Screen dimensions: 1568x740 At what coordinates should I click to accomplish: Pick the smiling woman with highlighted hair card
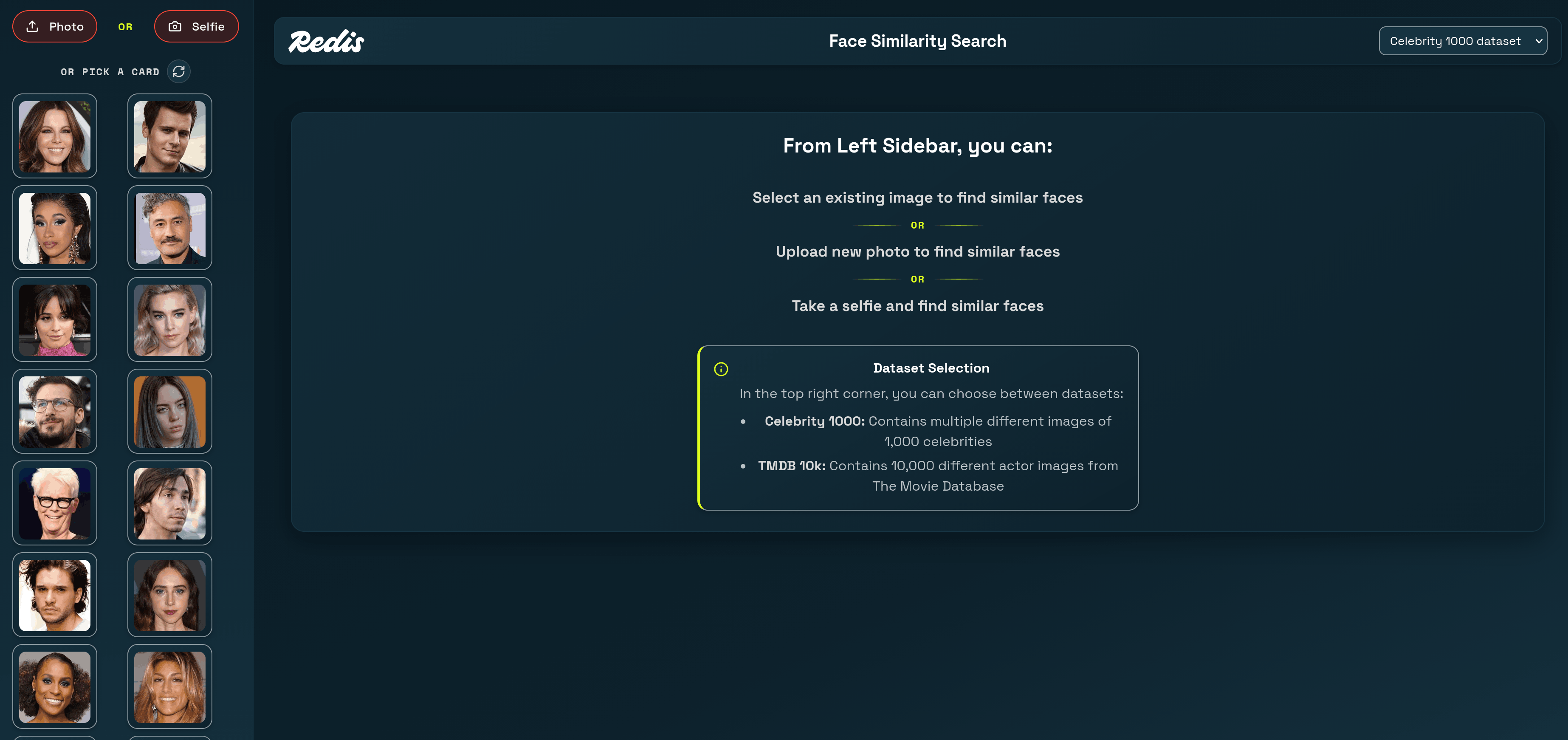click(169, 686)
